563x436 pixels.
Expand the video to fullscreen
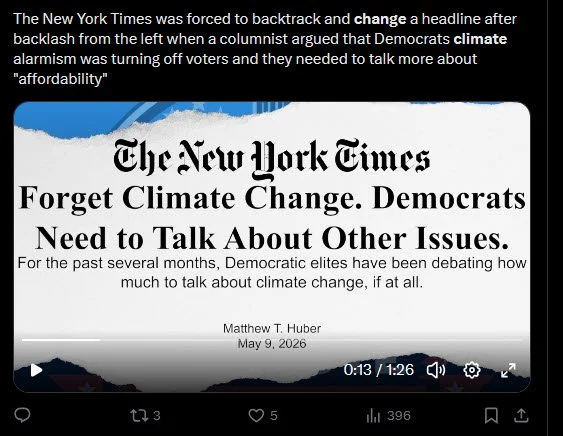click(x=508, y=370)
